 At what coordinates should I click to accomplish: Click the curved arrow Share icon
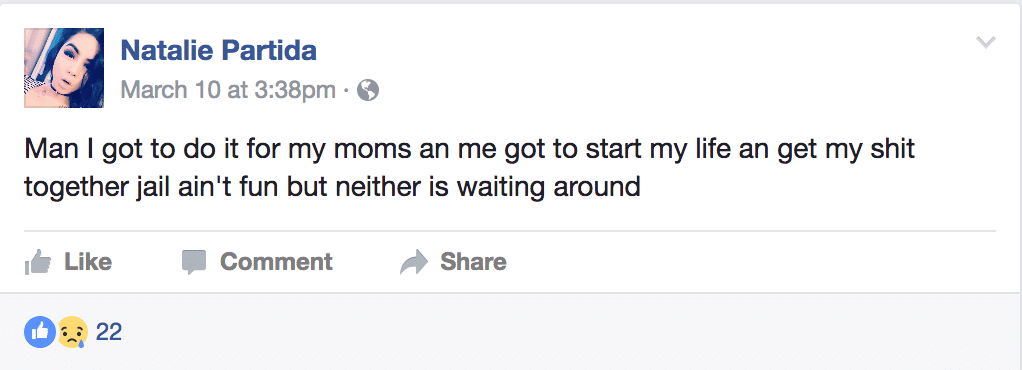(413, 262)
